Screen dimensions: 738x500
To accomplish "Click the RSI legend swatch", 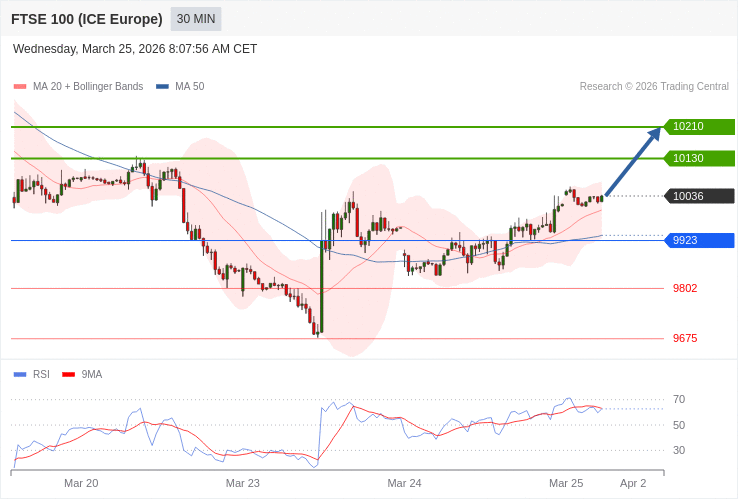I will (20, 375).
